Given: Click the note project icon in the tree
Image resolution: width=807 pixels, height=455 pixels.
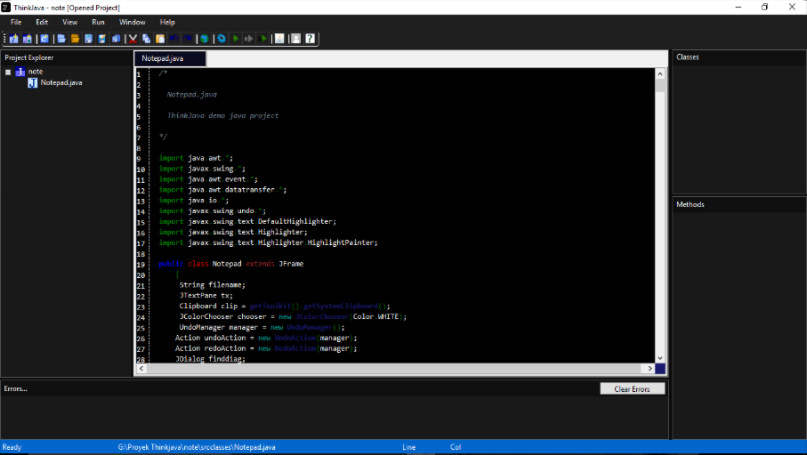Looking at the screenshot, I should tap(20, 72).
